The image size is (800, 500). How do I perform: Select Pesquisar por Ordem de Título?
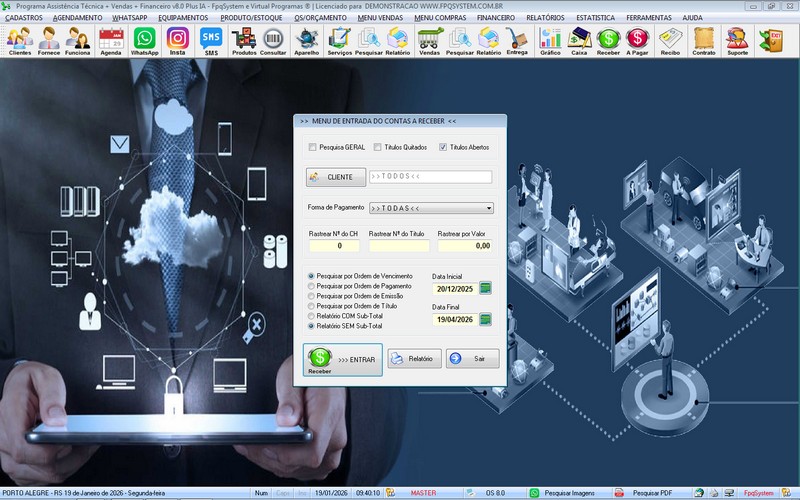[x=311, y=306]
